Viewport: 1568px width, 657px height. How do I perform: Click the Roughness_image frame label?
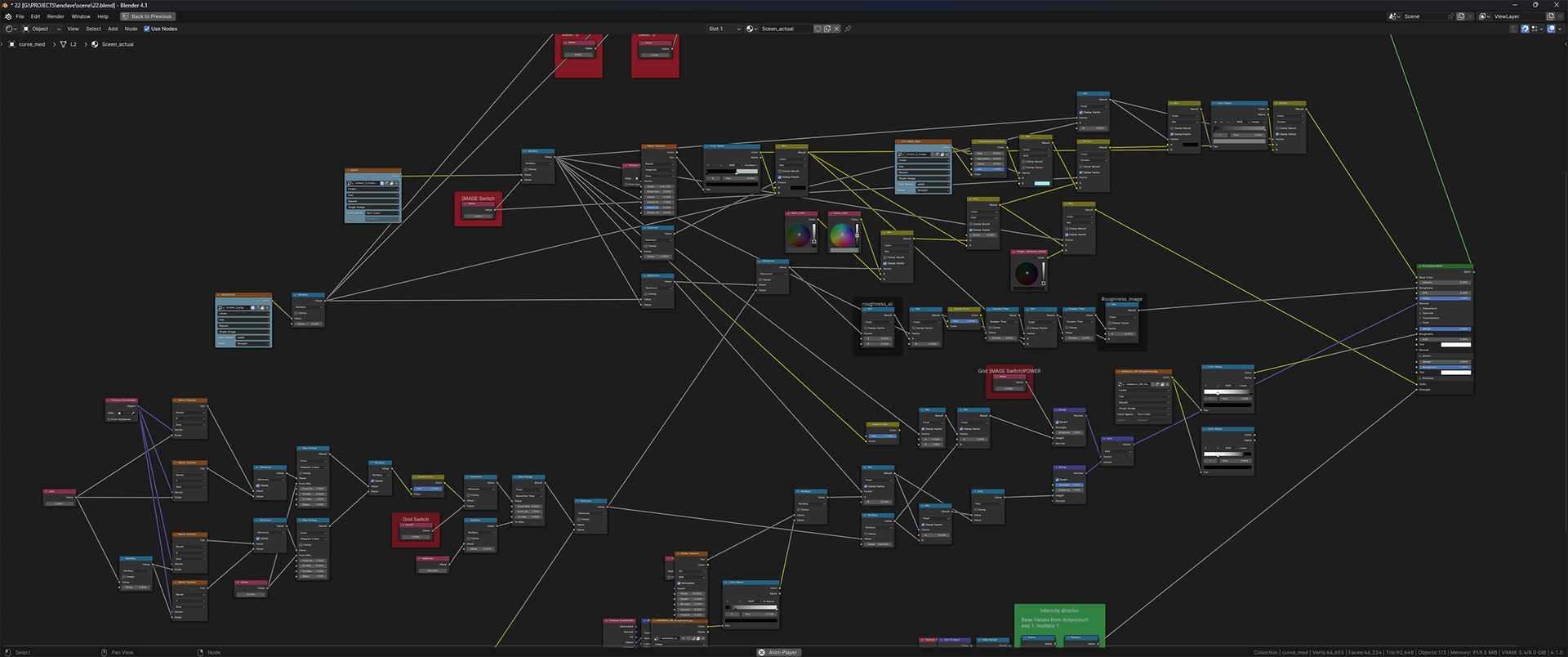tap(1121, 299)
